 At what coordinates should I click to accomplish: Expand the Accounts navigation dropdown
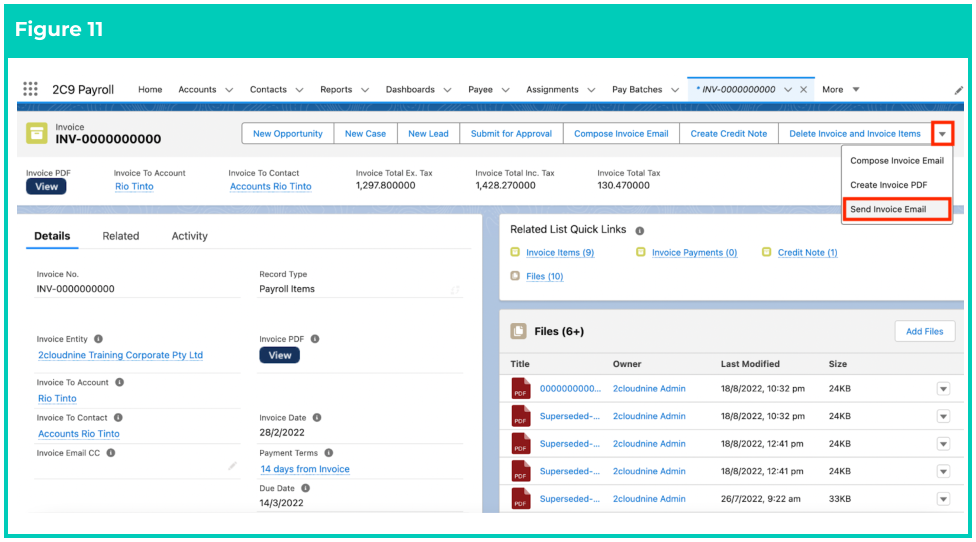coord(229,90)
